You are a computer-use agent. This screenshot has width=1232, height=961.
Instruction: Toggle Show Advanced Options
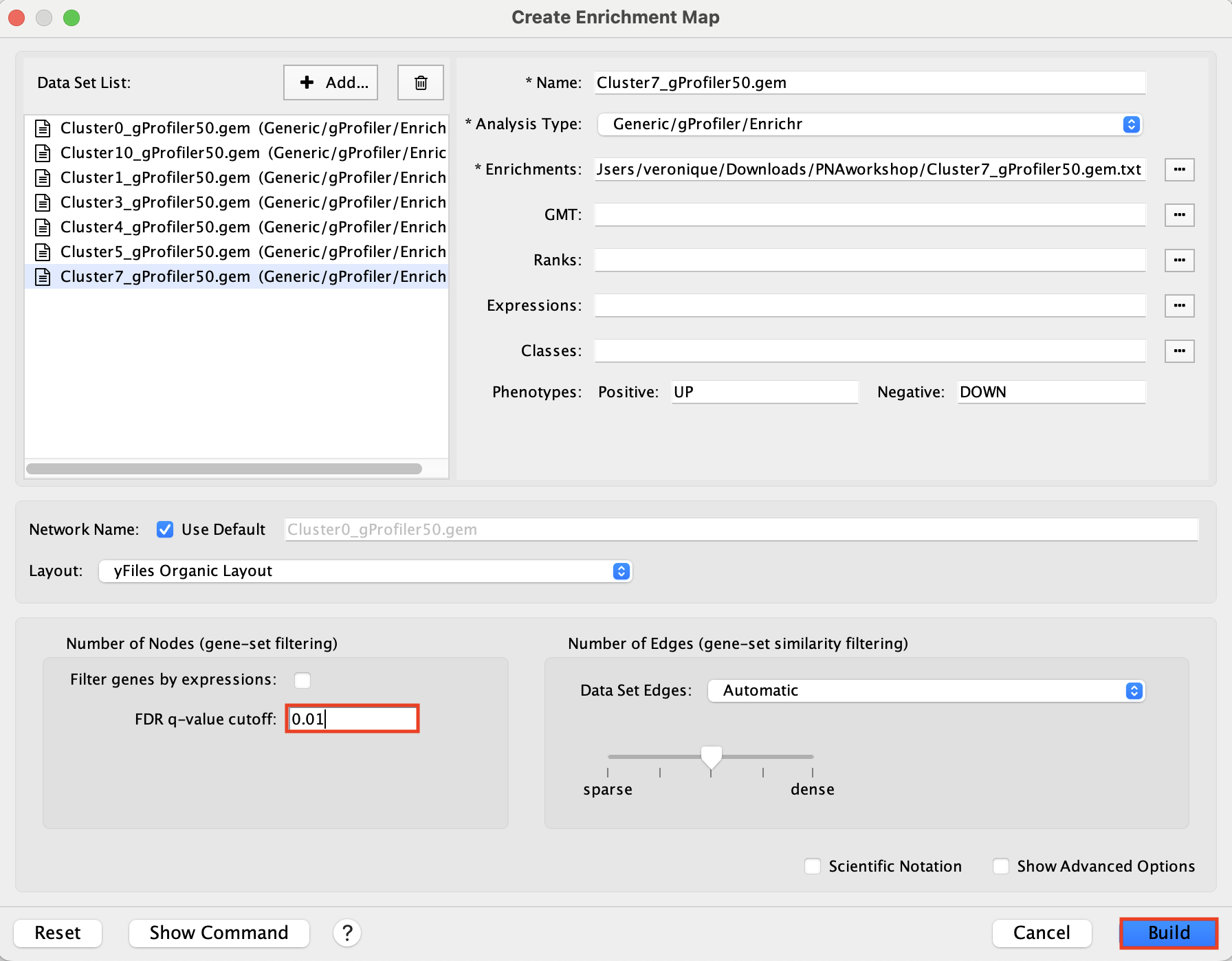[1001, 866]
